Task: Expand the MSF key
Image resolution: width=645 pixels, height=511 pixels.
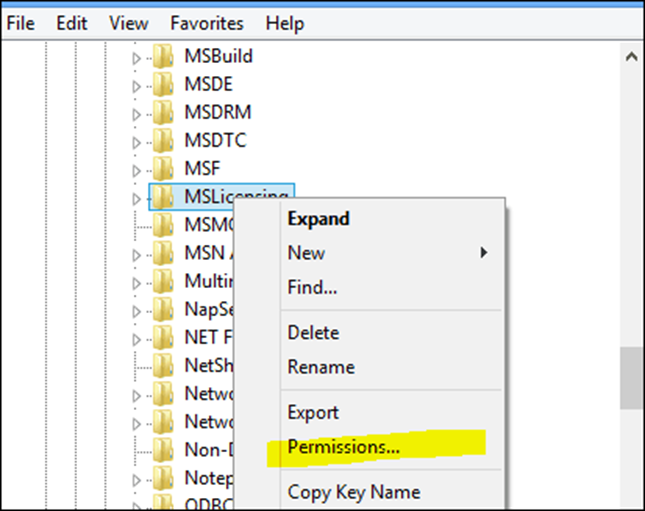Action: (137, 170)
